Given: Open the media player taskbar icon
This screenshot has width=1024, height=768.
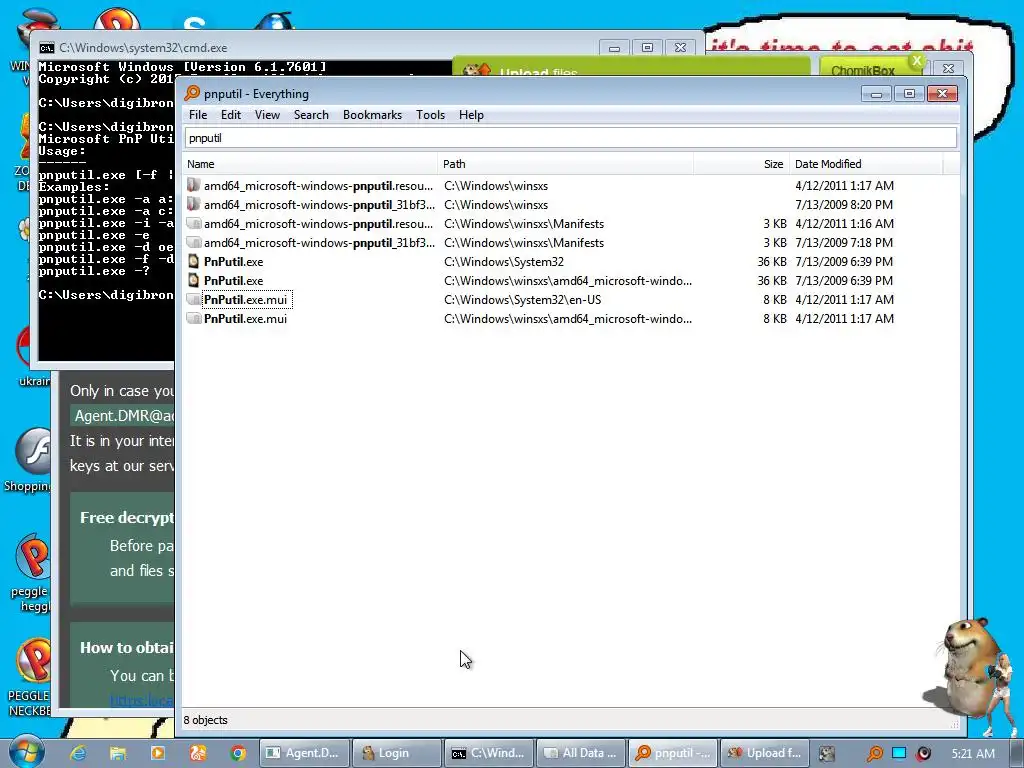Looking at the screenshot, I should 158,753.
